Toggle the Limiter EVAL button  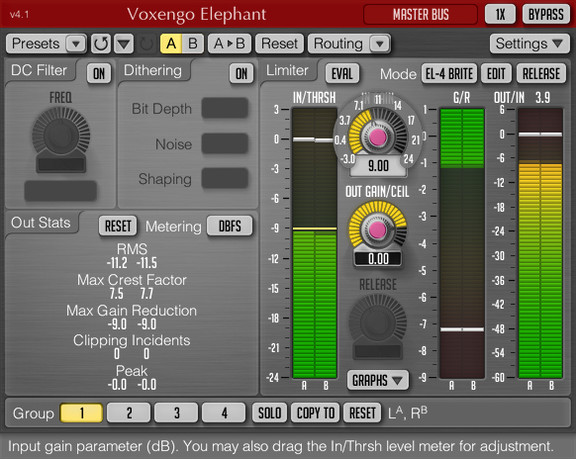point(342,74)
